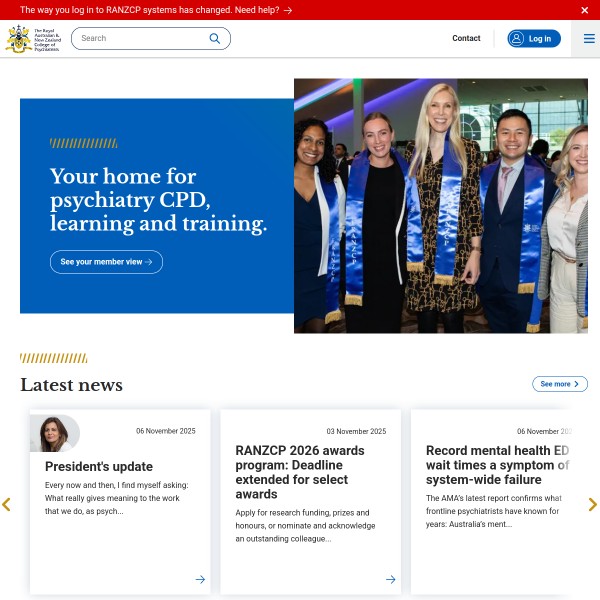Screen dimensions: 600x600
Task: Open awards program article arrow icon
Action: click(x=390, y=579)
